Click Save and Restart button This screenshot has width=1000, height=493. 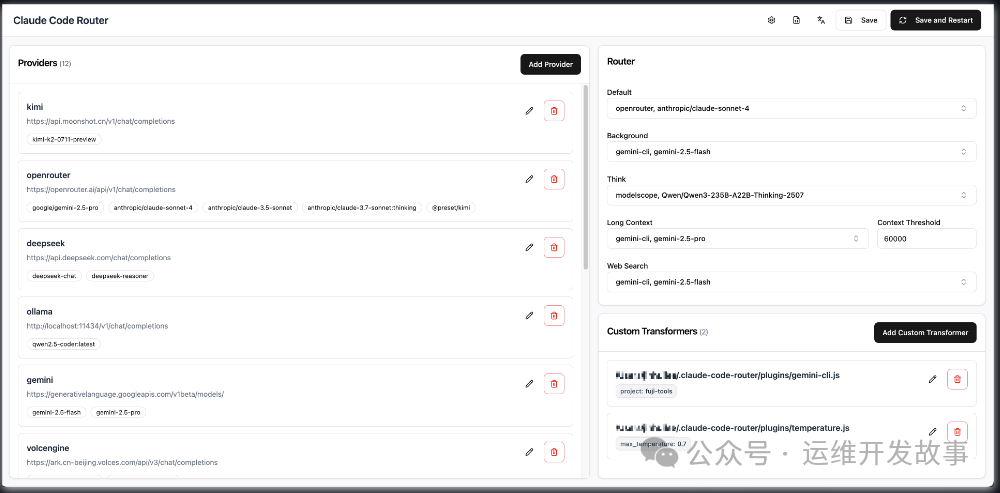tap(935, 20)
